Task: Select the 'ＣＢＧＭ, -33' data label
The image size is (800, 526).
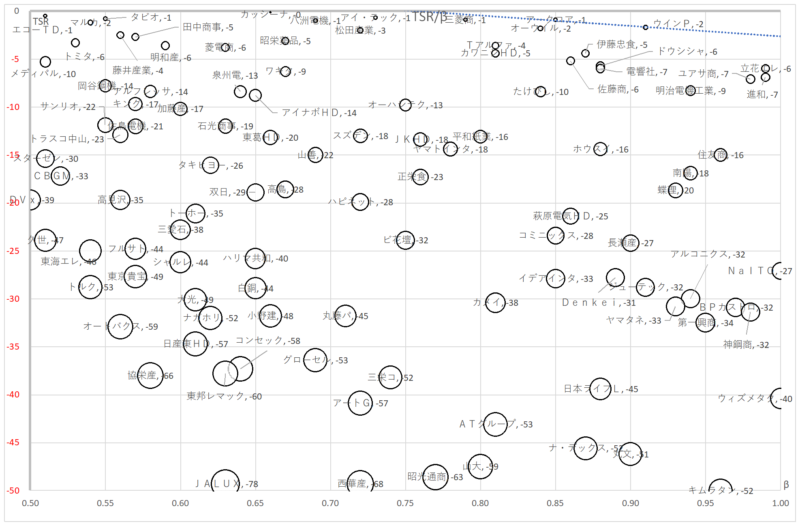Action: coord(61,176)
